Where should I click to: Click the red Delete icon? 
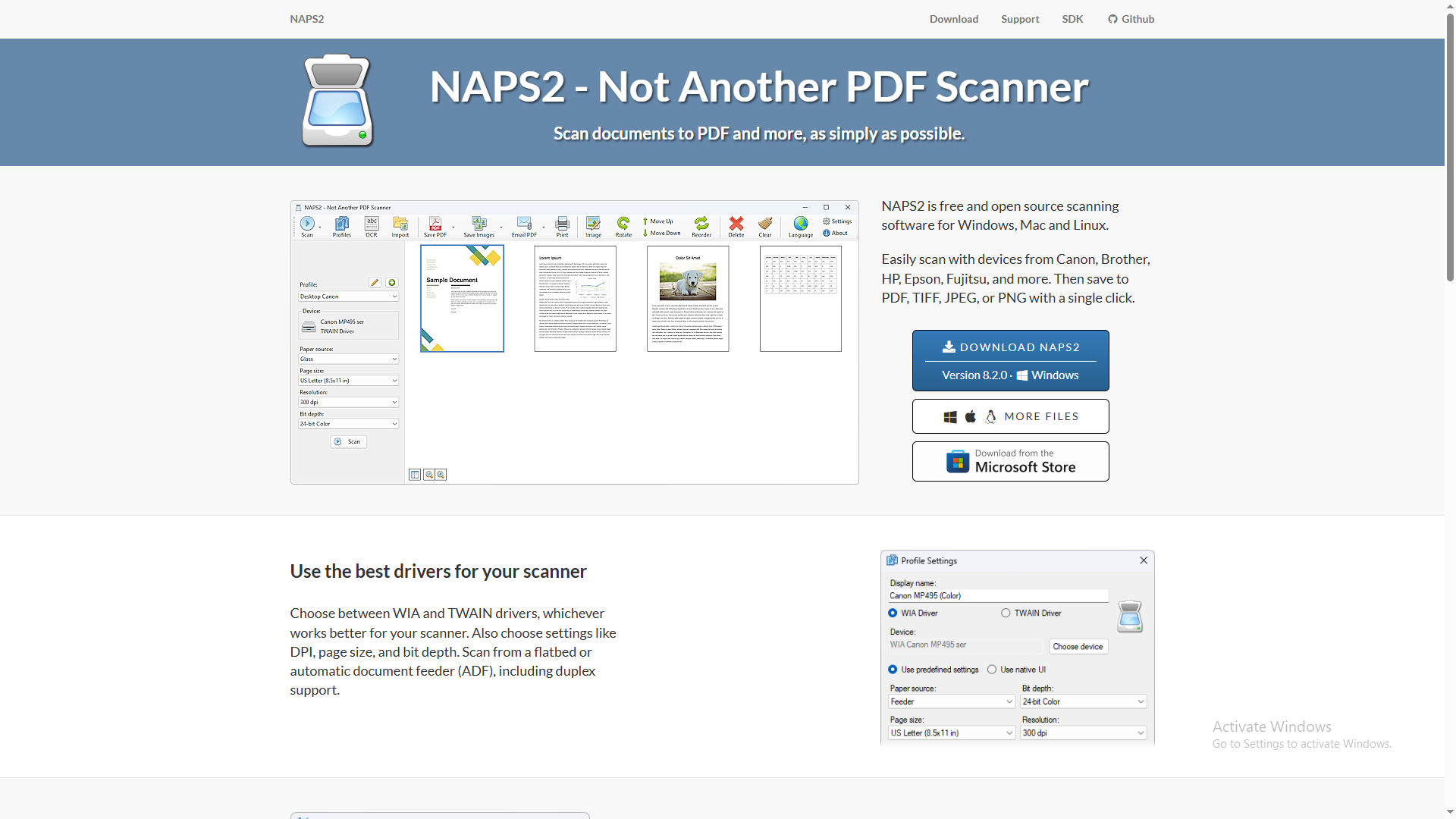736,224
